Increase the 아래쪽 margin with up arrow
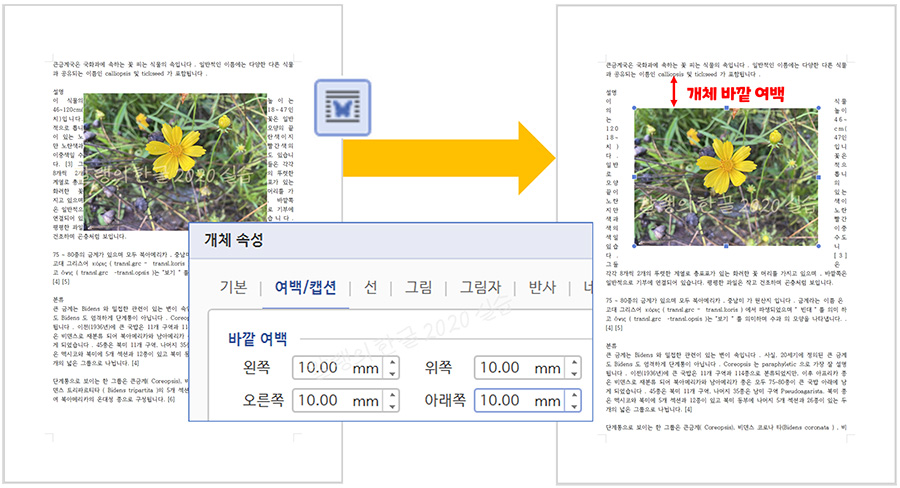The height and width of the screenshot is (488, 900). [574, 394]
